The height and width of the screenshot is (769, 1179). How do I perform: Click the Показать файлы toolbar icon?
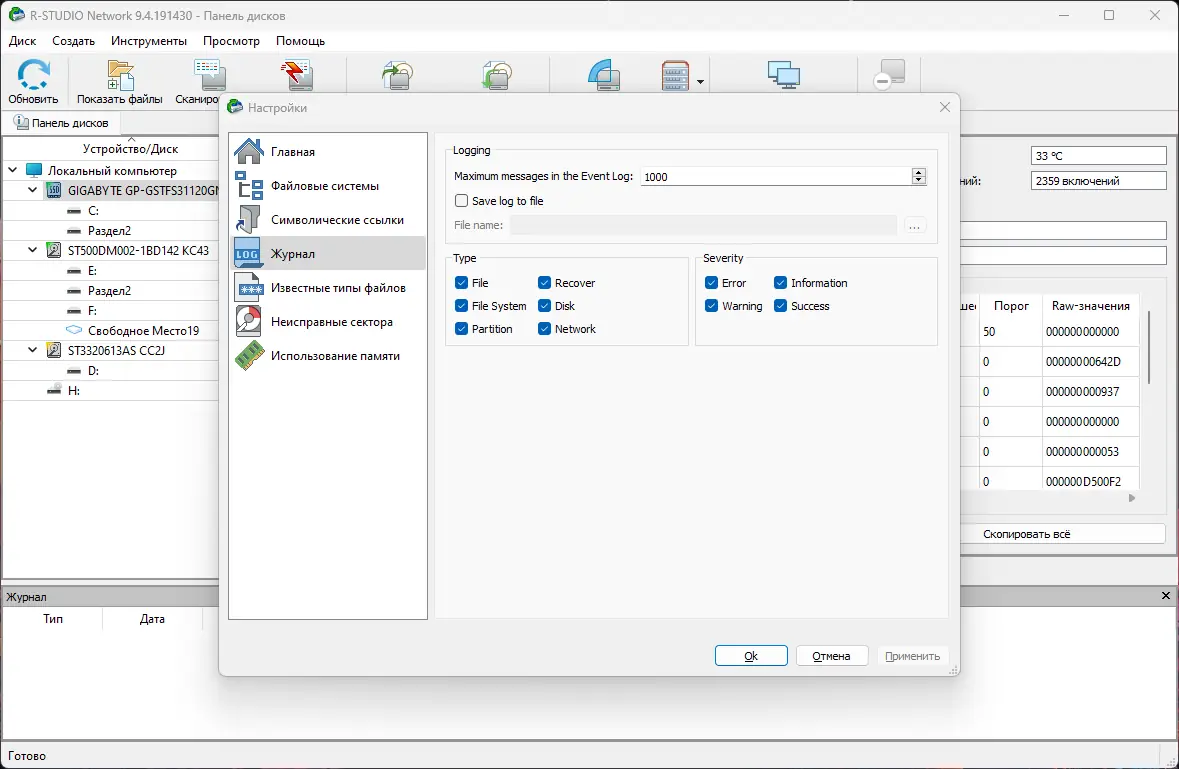119,75
